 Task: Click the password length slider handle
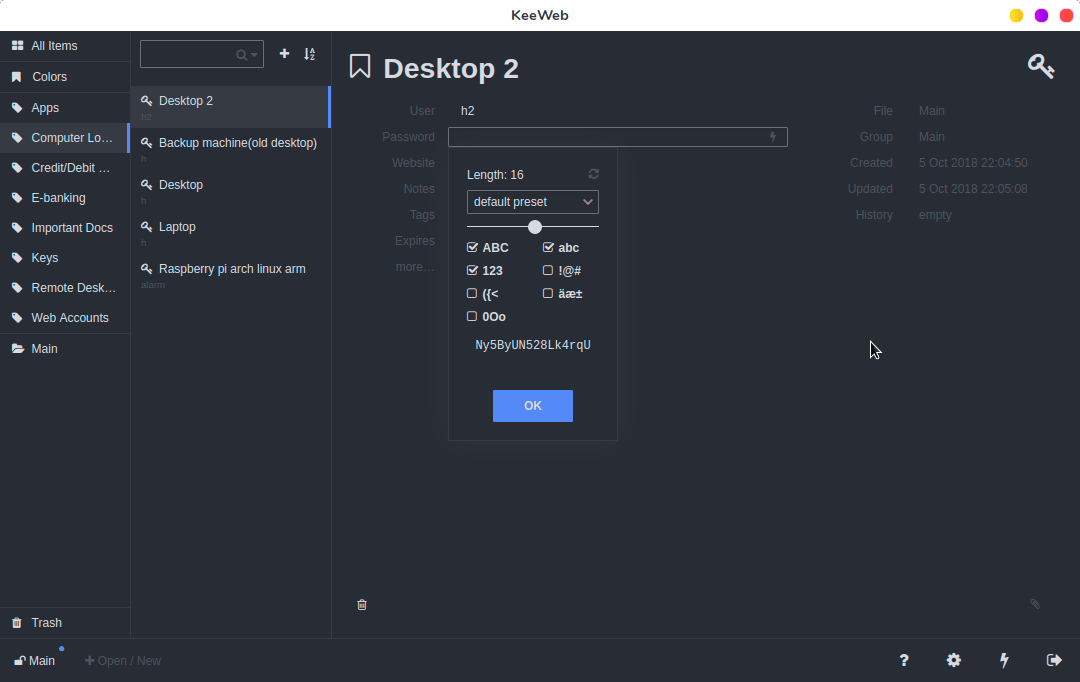[535, 227]
